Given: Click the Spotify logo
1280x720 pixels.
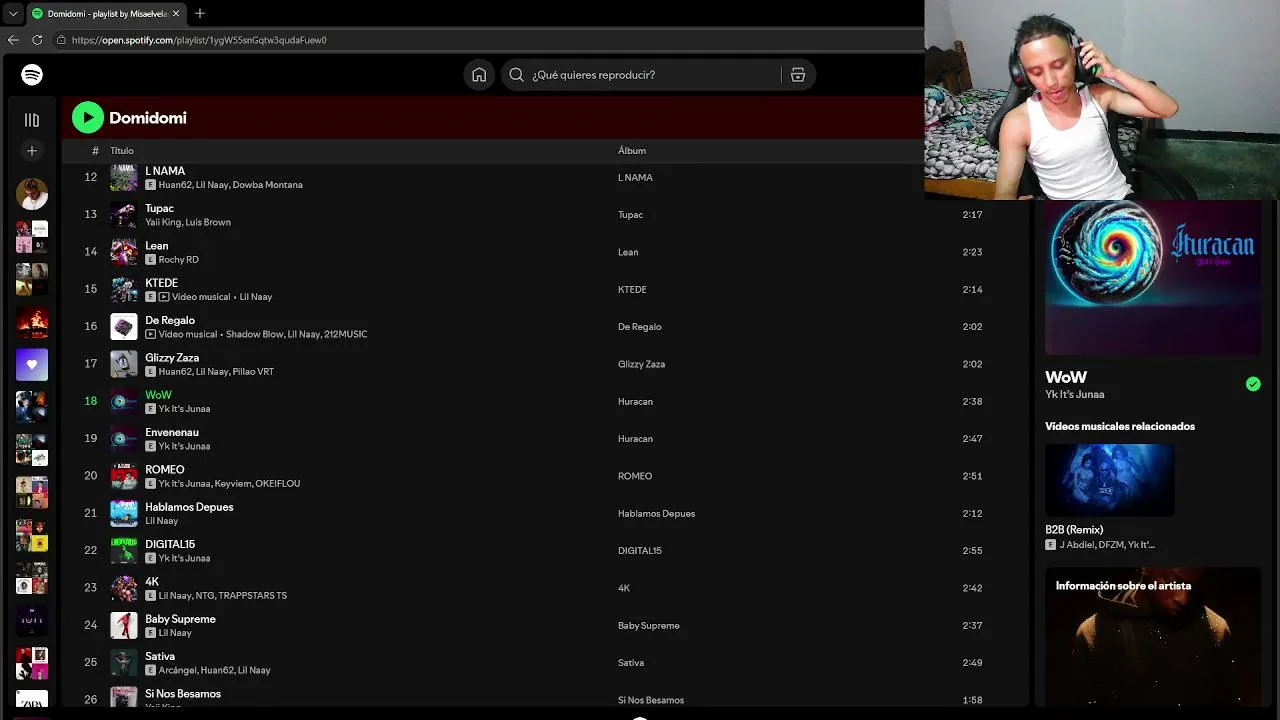Looking at the screenshot, I should pyautogui.click(x=32, y=75).
